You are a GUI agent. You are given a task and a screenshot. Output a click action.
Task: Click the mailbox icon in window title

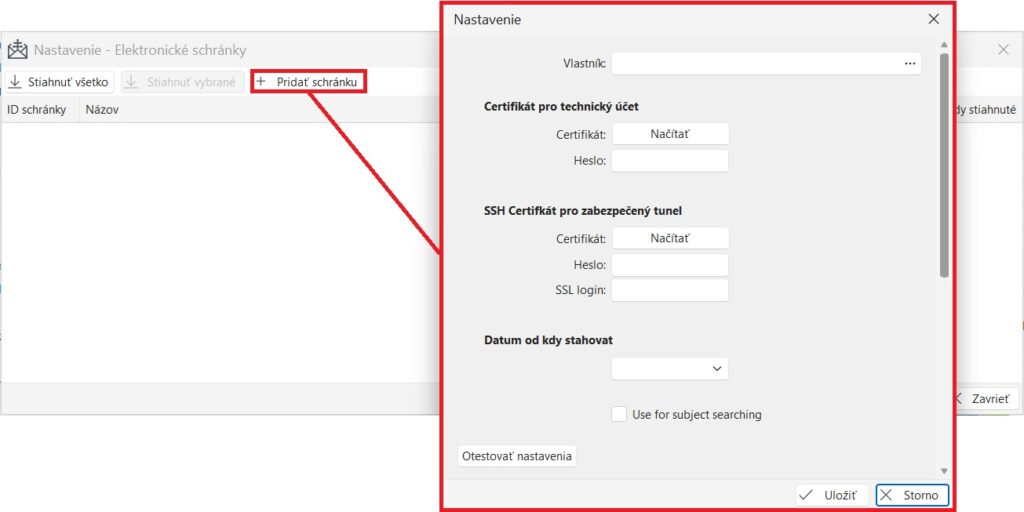pyautogui.click(x=18, y=50)
